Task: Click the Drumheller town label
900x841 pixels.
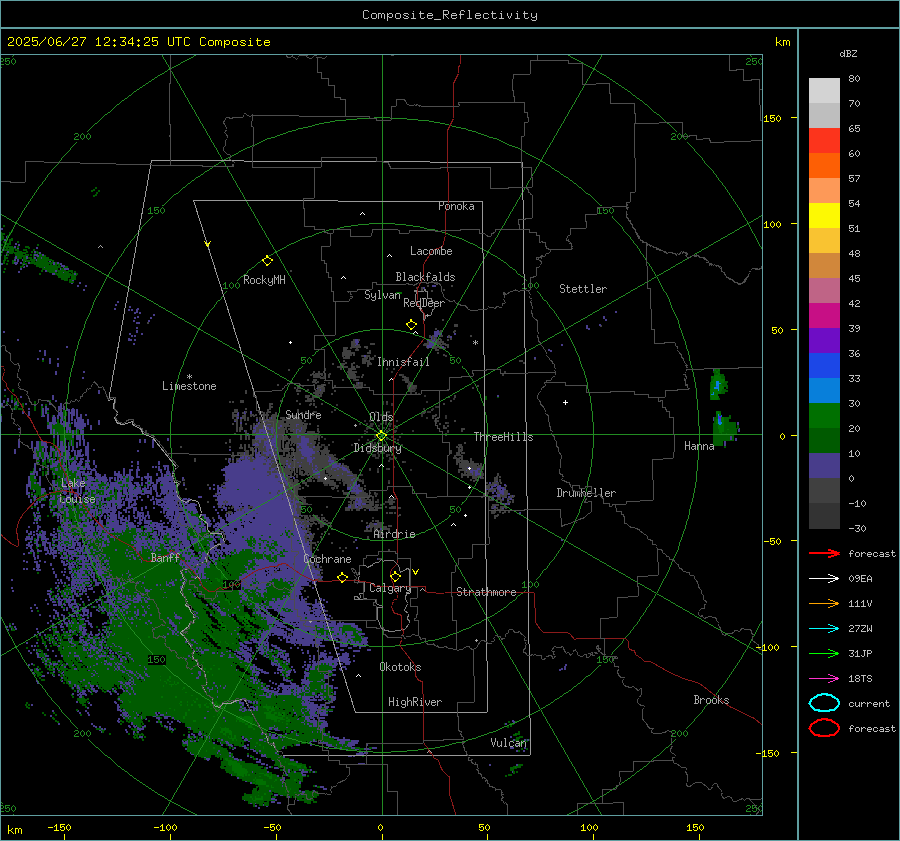Action: pos(586,493)
